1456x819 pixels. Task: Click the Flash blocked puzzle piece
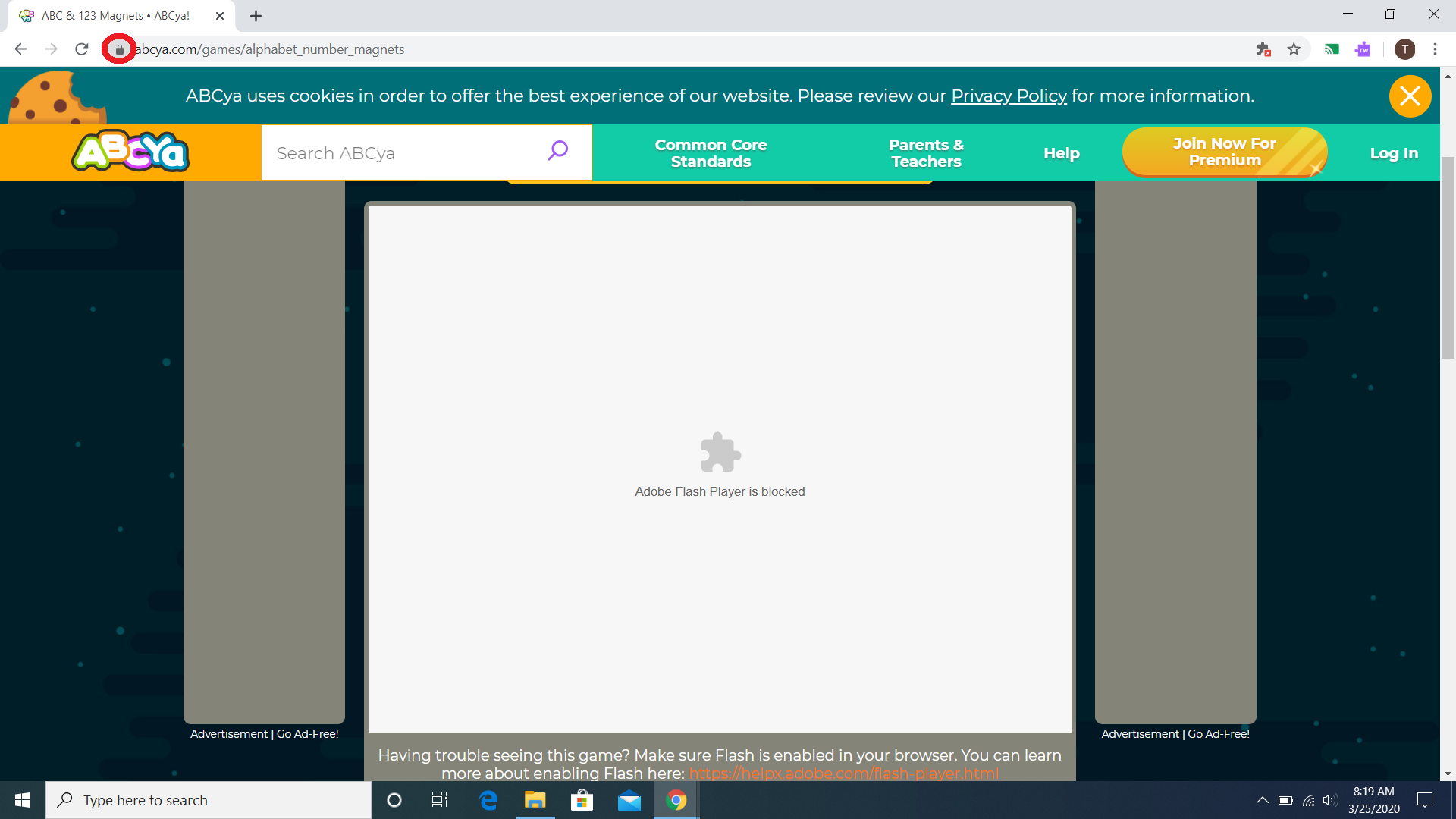pyautogui.click(x=720, y=453)
